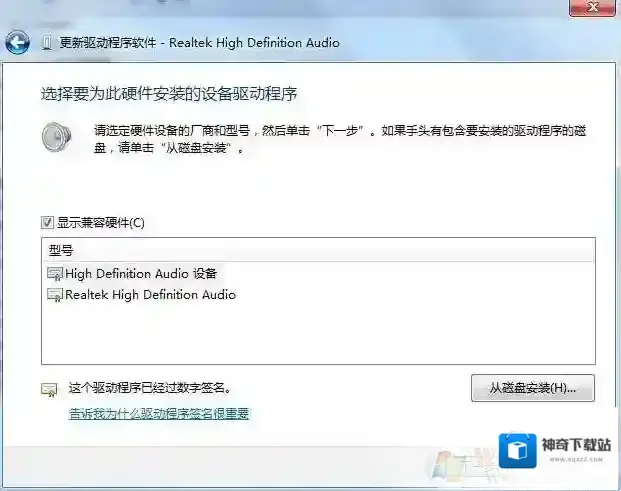The height and width of the screenshot is (491, 621).
Task: Click the large speaker icon
Action: point(56,137)
